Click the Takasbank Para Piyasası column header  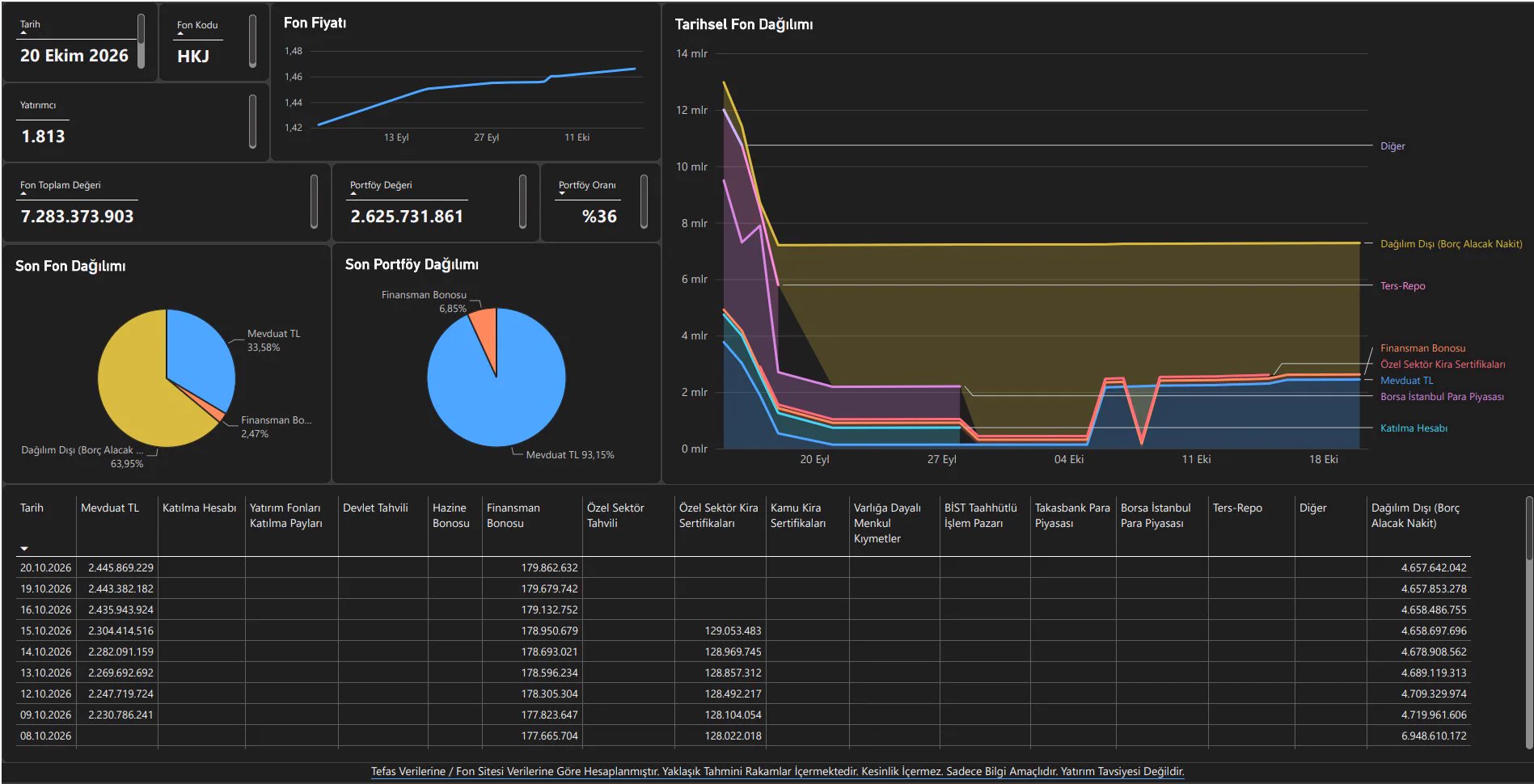1072,516
